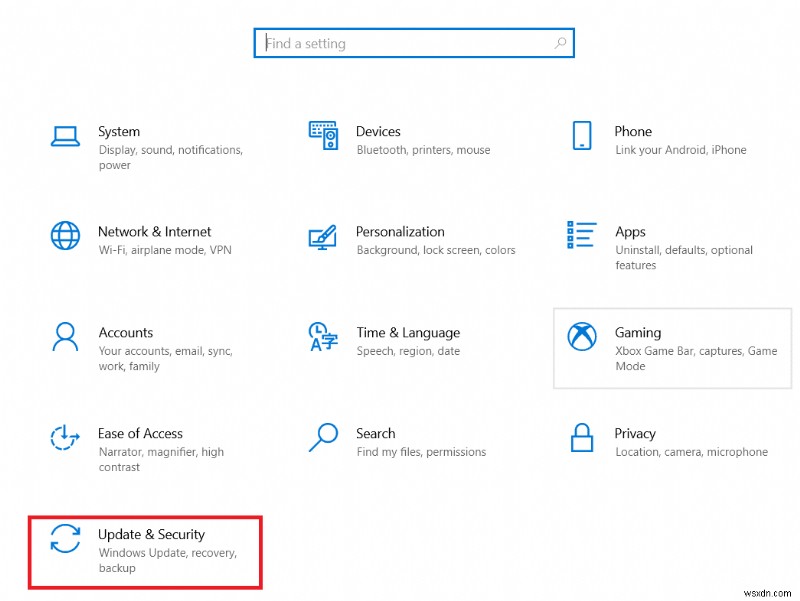
Task: Open Personalization via paintbrush icon
Action: (323, 236)
